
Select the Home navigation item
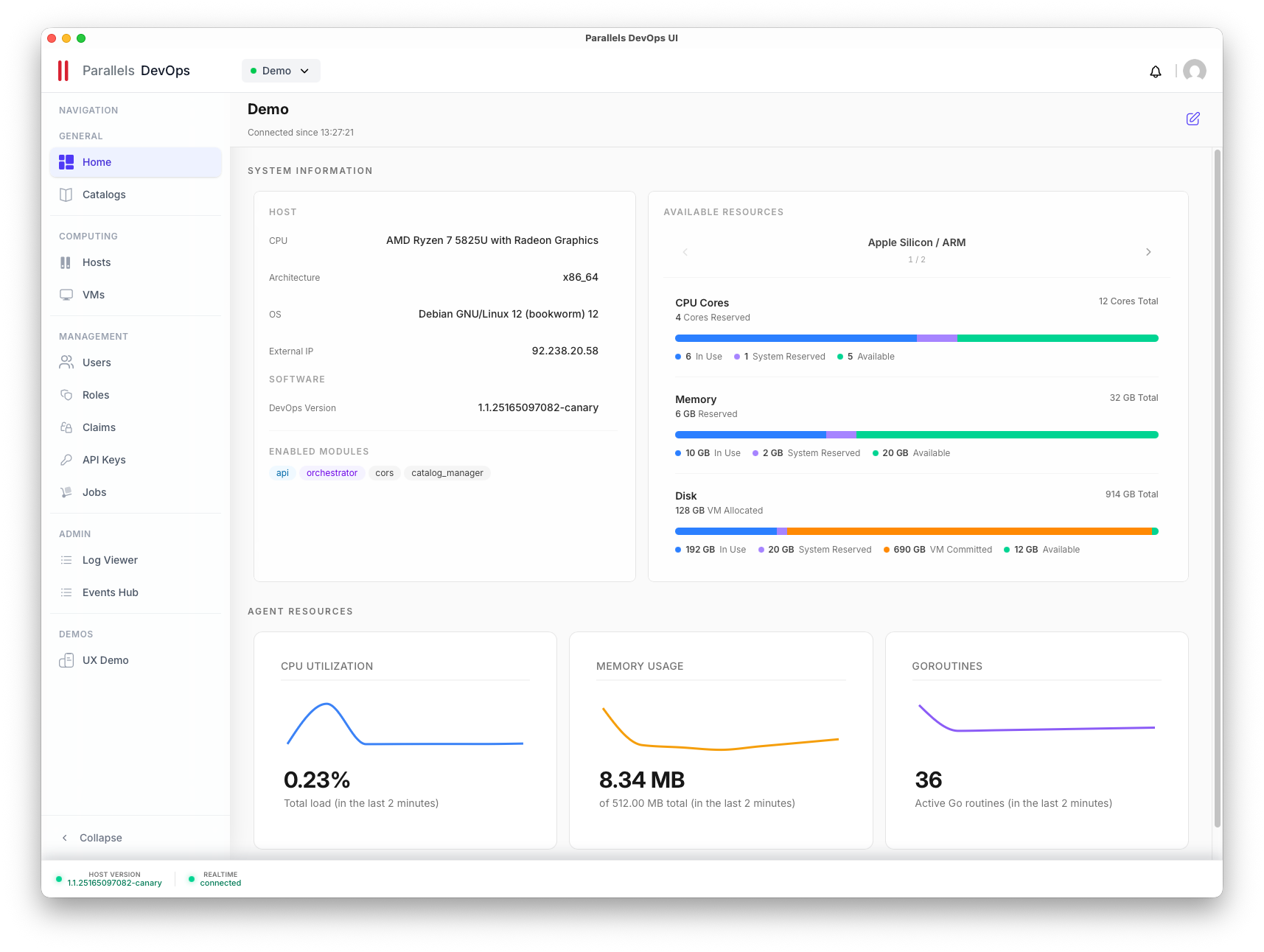point(136,162)
